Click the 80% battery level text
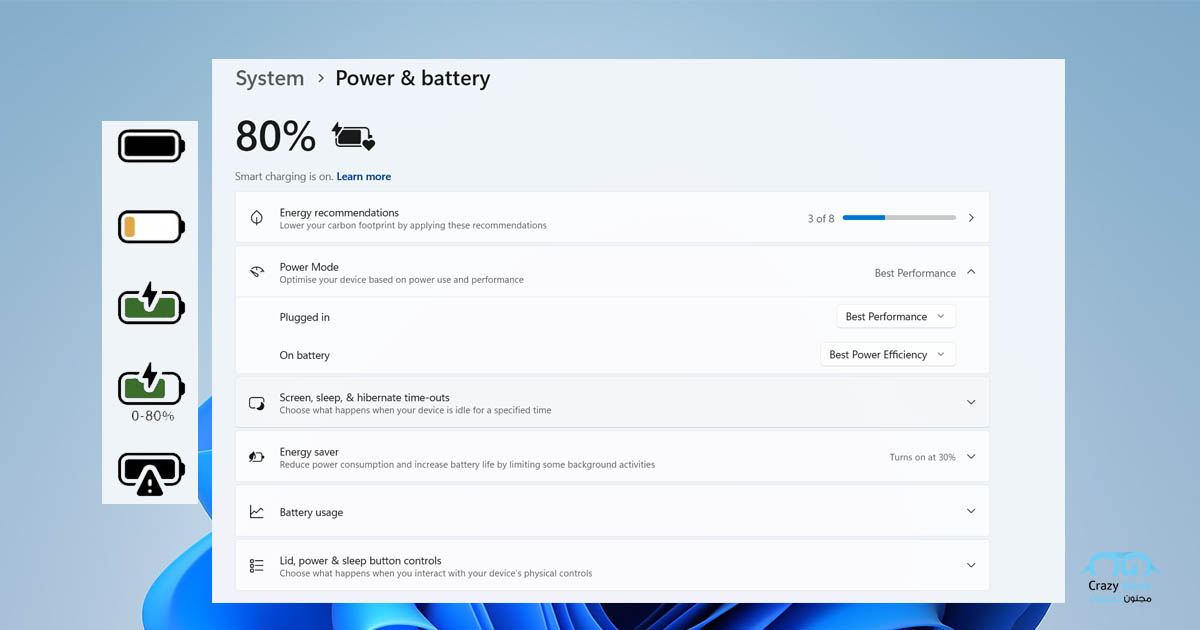Screen dimensions: 1200x630 (x=276, y=136)
